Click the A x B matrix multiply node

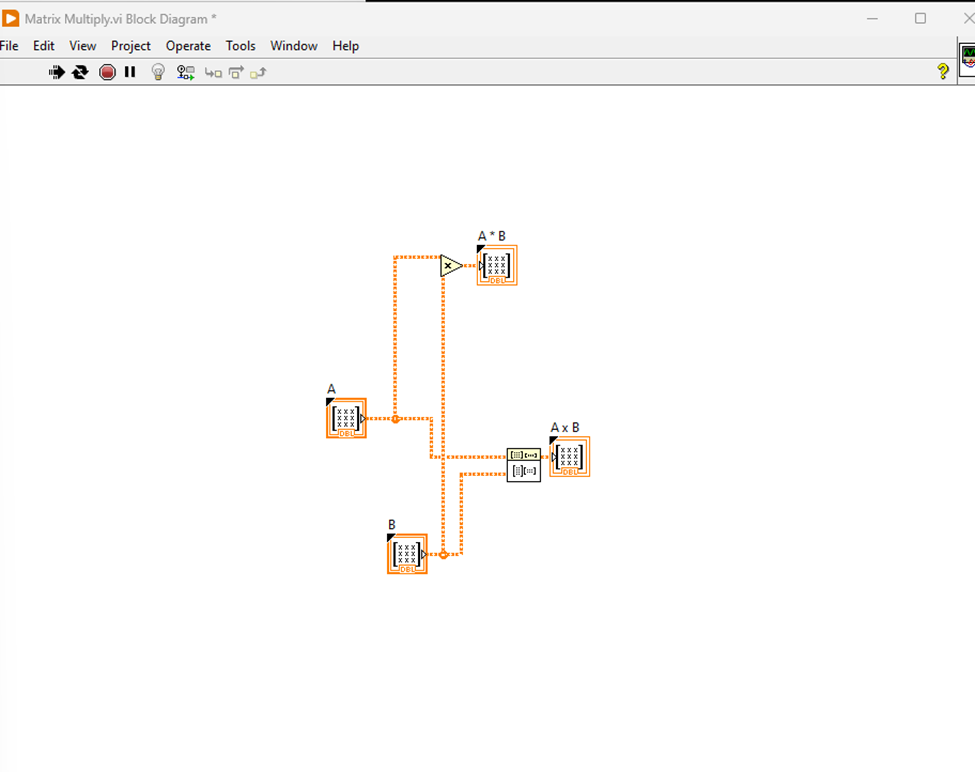pyautogui.click(x=524, y=463)
